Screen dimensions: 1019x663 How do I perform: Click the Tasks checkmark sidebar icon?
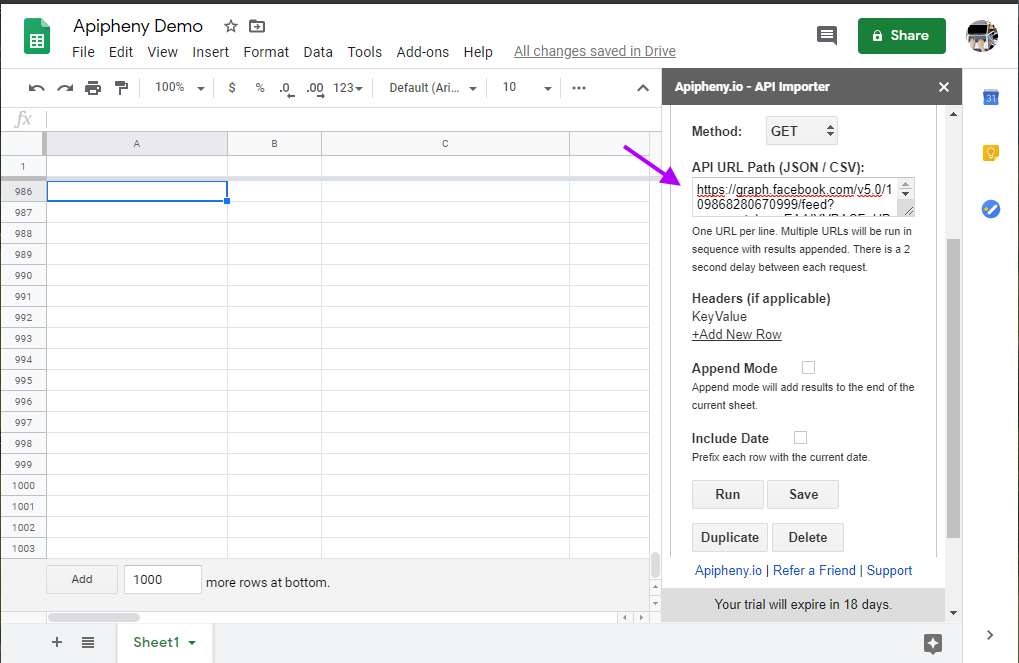coord(990,209)
